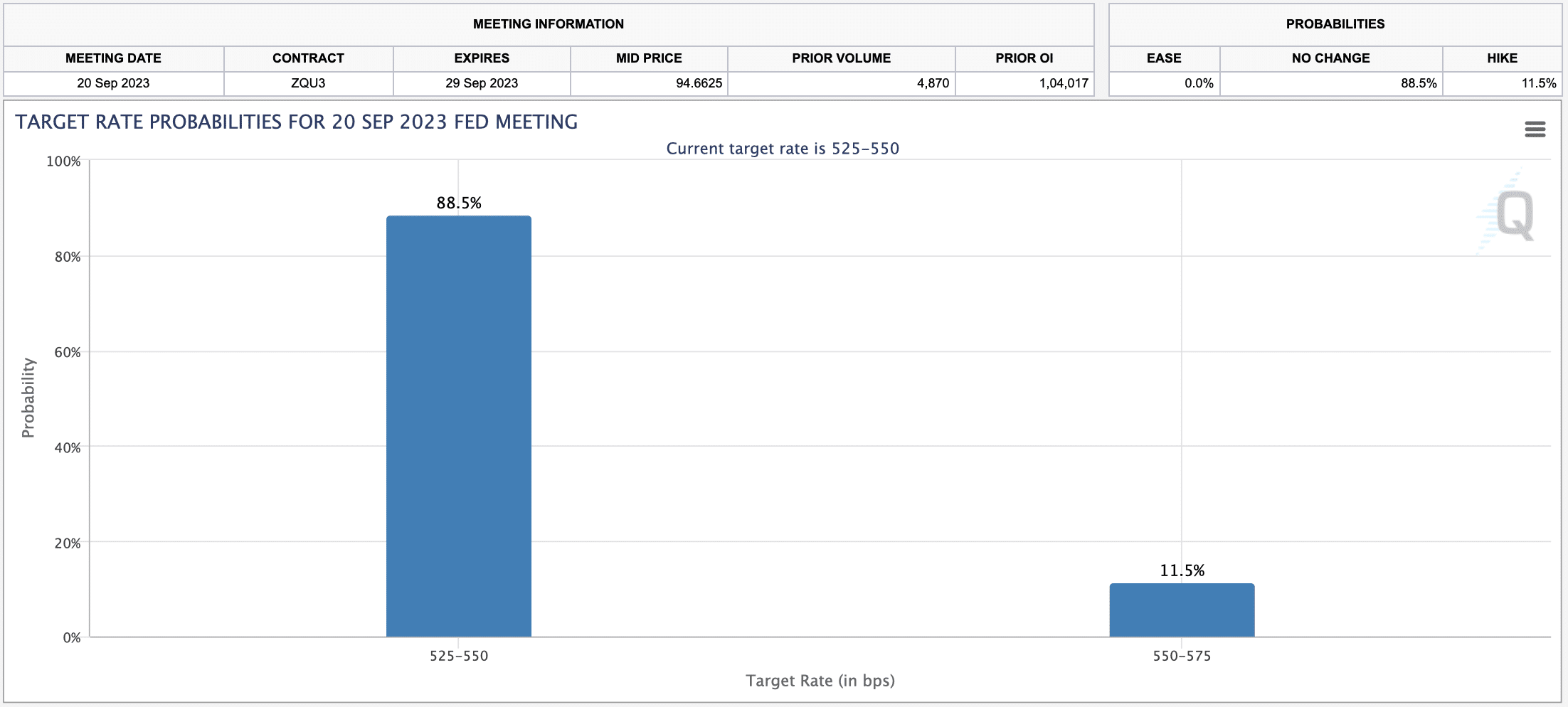Click the 525-550 x-axis label

tap(459, 656)
